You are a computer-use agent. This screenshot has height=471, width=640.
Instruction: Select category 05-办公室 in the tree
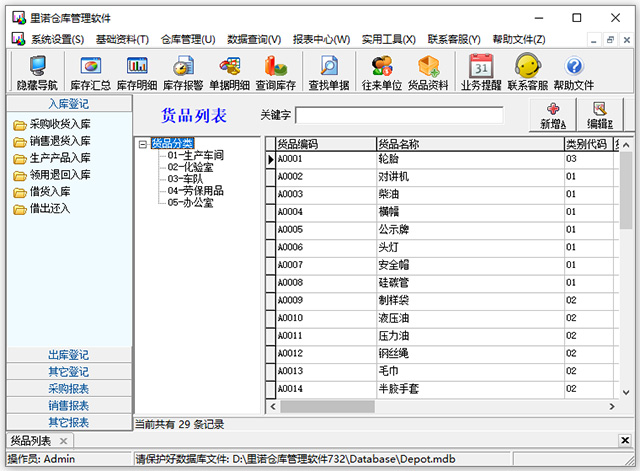(190, 203)
